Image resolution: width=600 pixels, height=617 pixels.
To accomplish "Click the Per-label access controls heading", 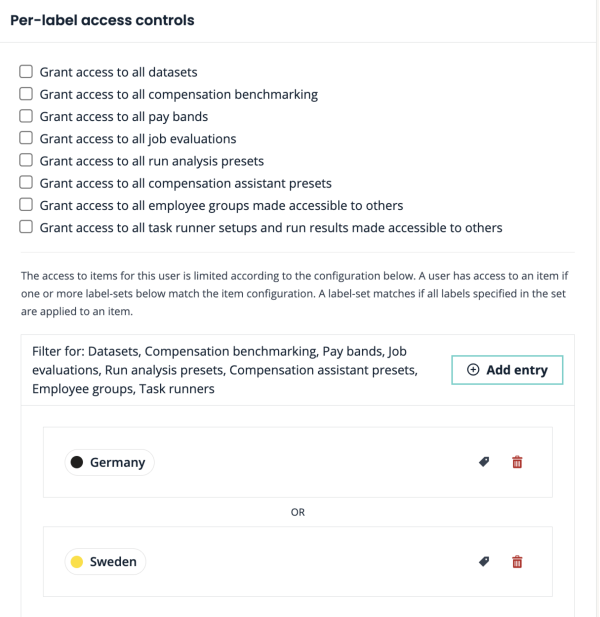I will pyautogui.click(x=102, y=20).
